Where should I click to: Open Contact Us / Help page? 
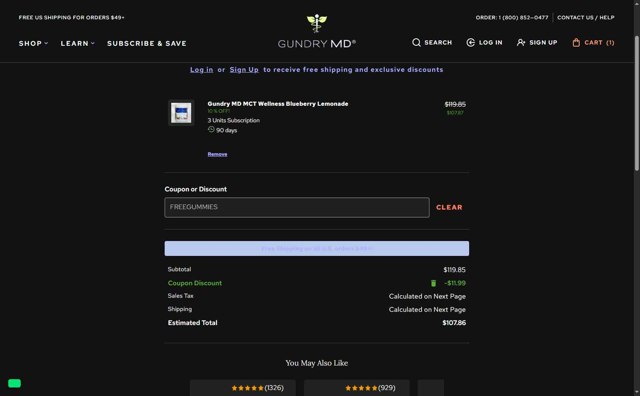[x=586, y=18]
